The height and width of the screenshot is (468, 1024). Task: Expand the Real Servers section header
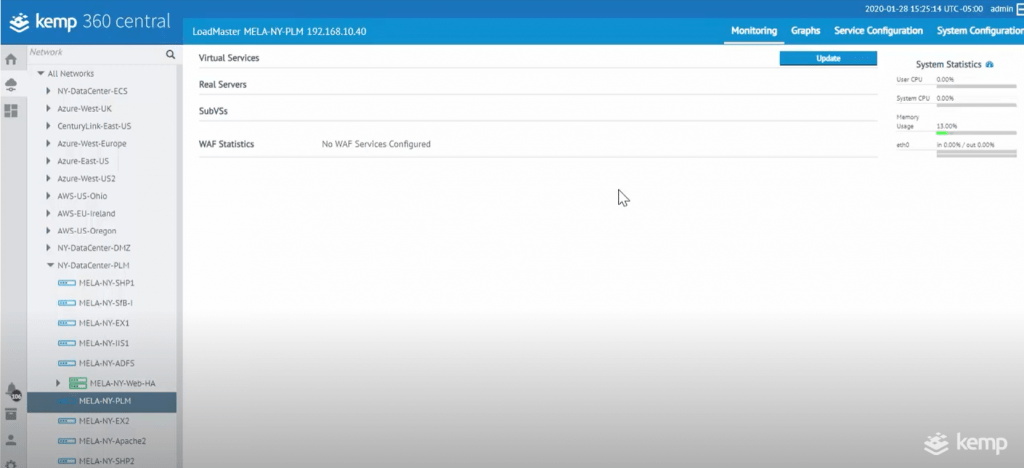(x=223, y=85)
